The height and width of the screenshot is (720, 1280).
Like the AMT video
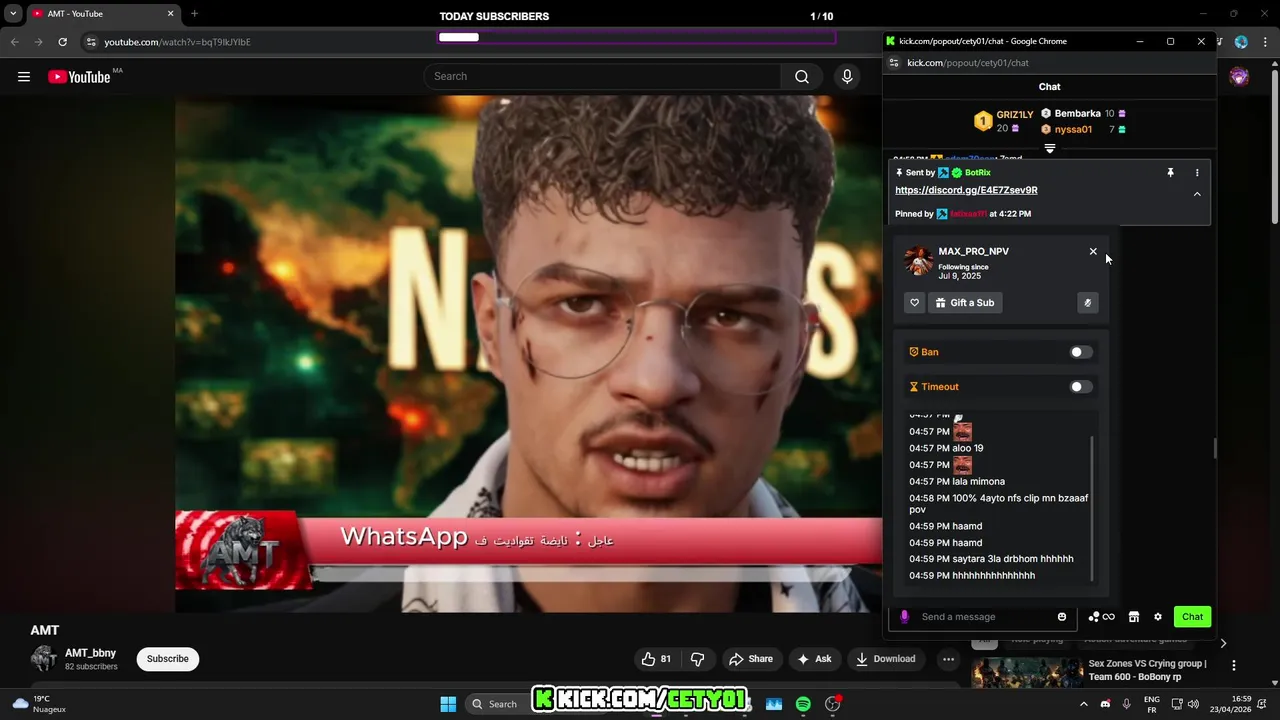[656, 659]
